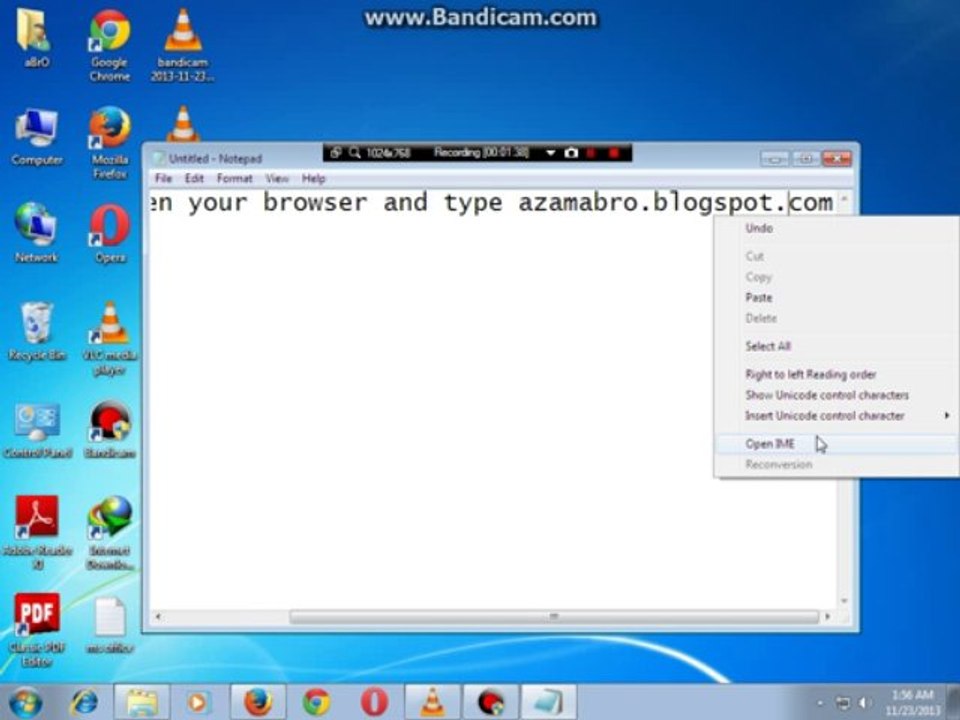Maximize the Notepad window
Image resolution: width=960 pixels, height=720 pixels.
pyautogui.click(x=806, y=159)
